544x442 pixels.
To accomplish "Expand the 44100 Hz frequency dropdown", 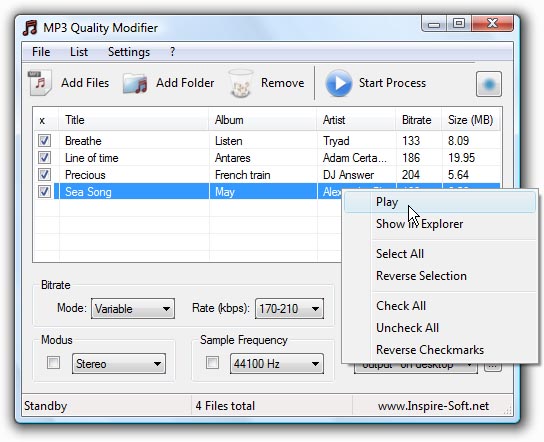I will (277, 364).
